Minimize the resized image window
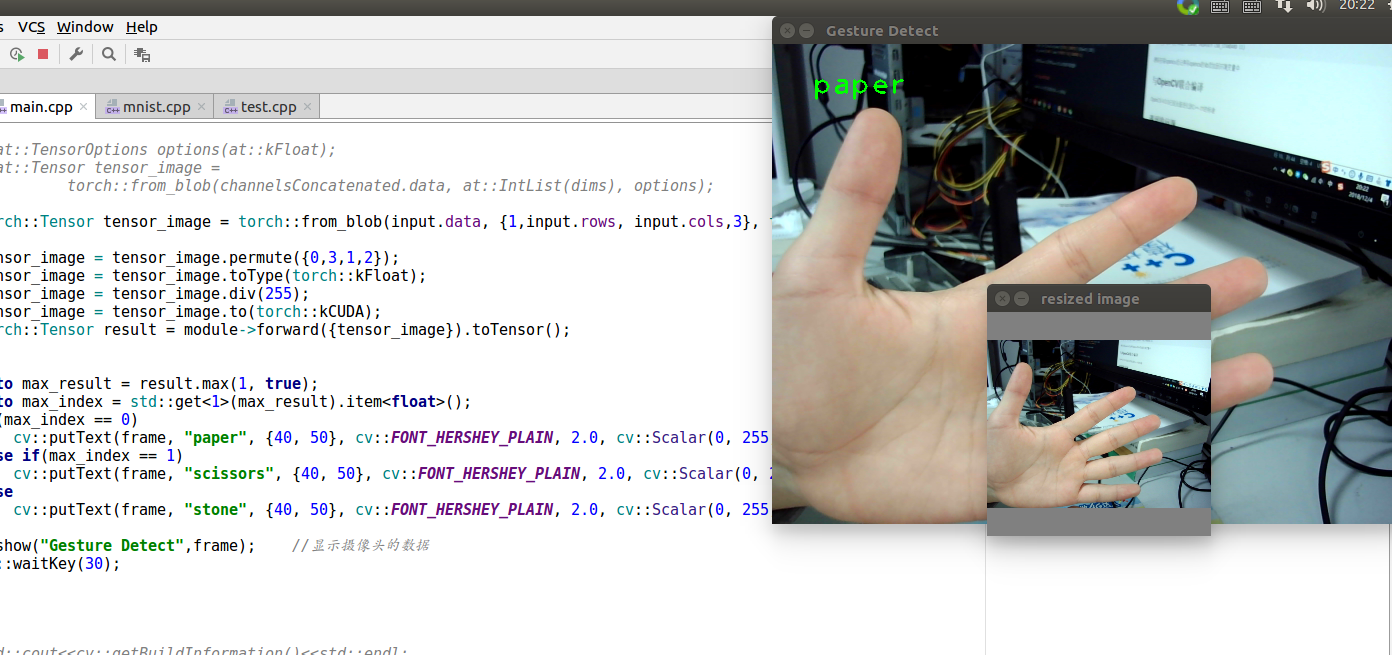This screenshot has height=655, width=1392. pyautogui.click(x=1021, y=299)
